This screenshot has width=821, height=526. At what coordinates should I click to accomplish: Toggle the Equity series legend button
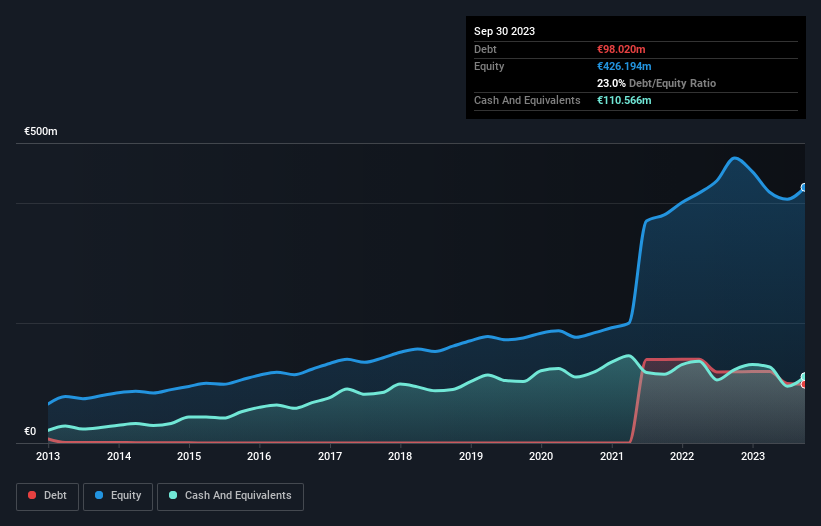tap(118, 496)
